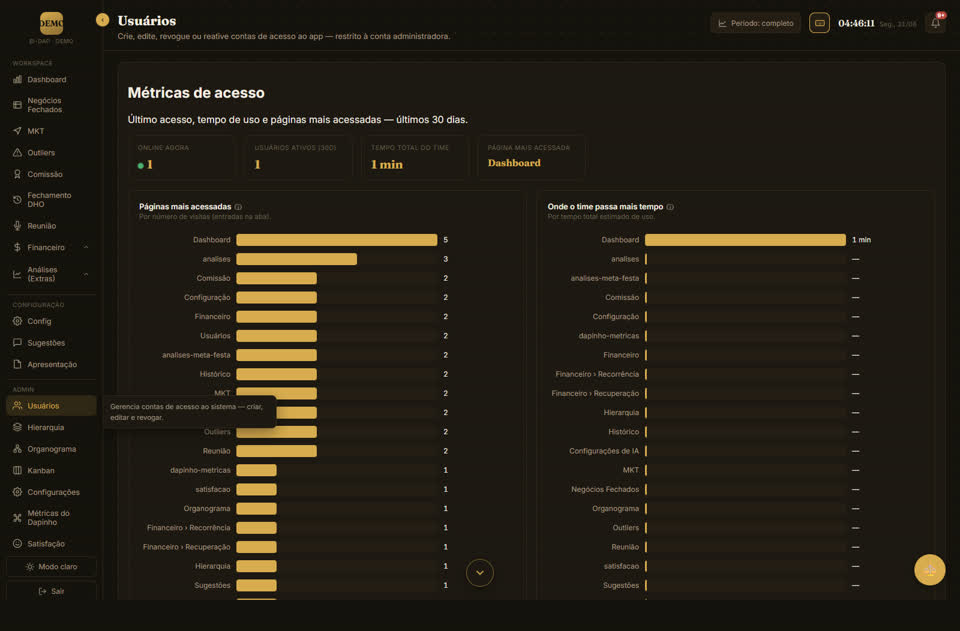
Task: Open Apresentação in the sidebar
Action: pos(51,364)
